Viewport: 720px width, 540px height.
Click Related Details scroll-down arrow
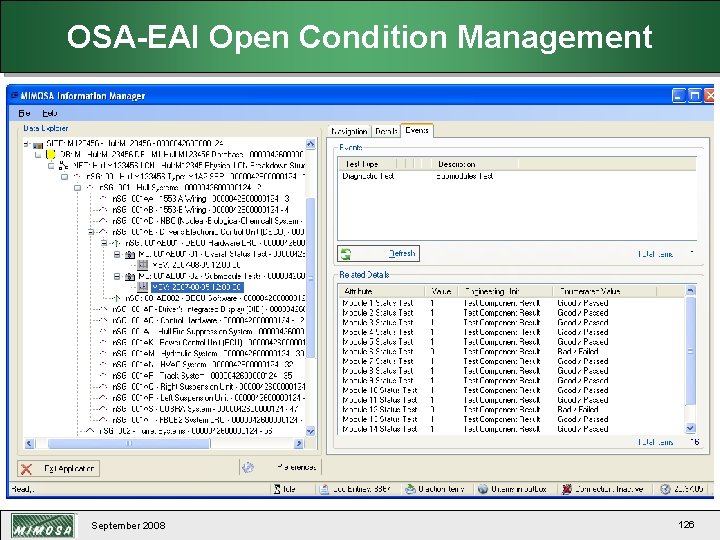(690, 428)
